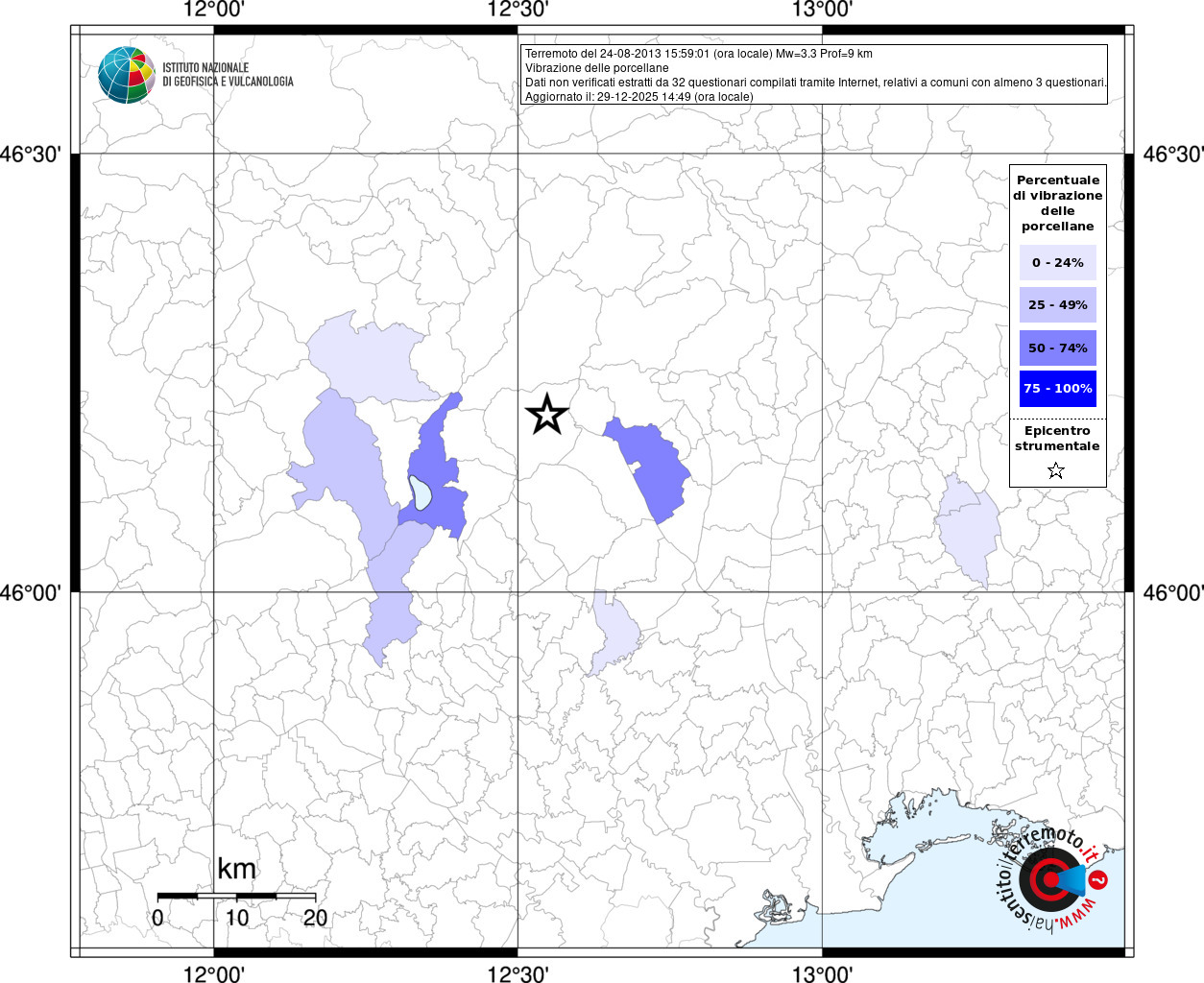Click the left 46°00' latitude label
Viewport: 1204px width, 983px height.
coord(31,592)
